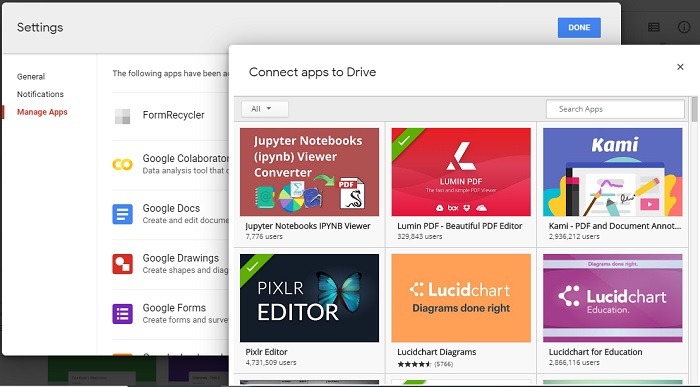Click the Google Forms purple icon
700x387 pixels.
(x=122, y=314)
